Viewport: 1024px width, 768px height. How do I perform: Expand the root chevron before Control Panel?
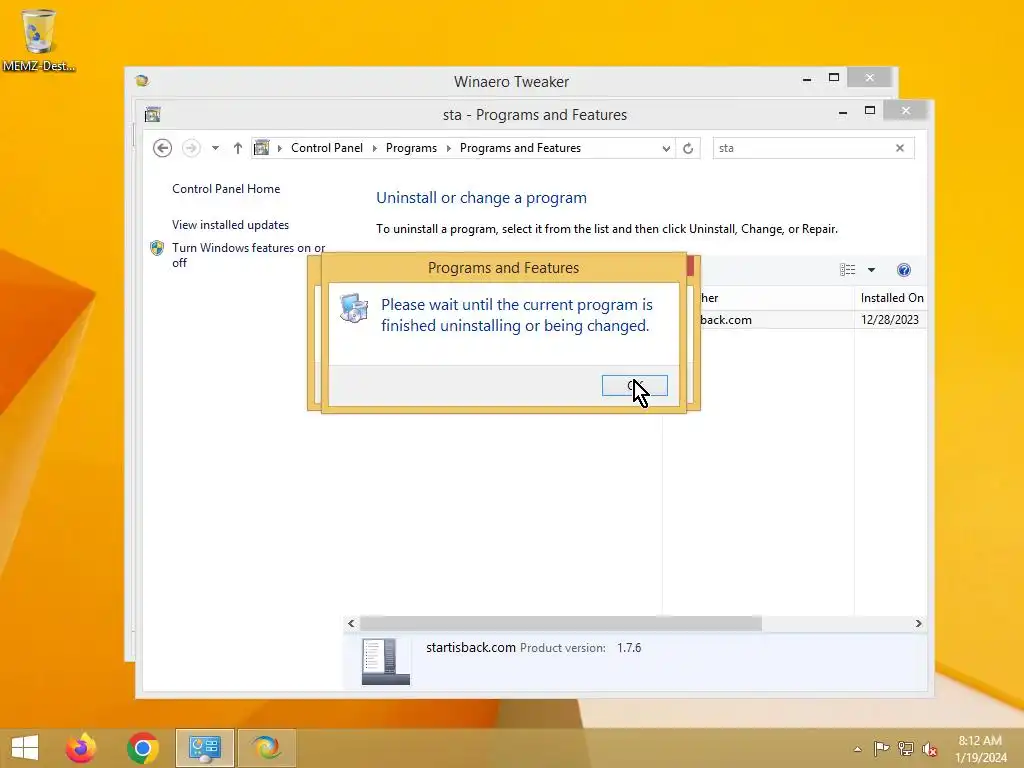click(280, 148)
